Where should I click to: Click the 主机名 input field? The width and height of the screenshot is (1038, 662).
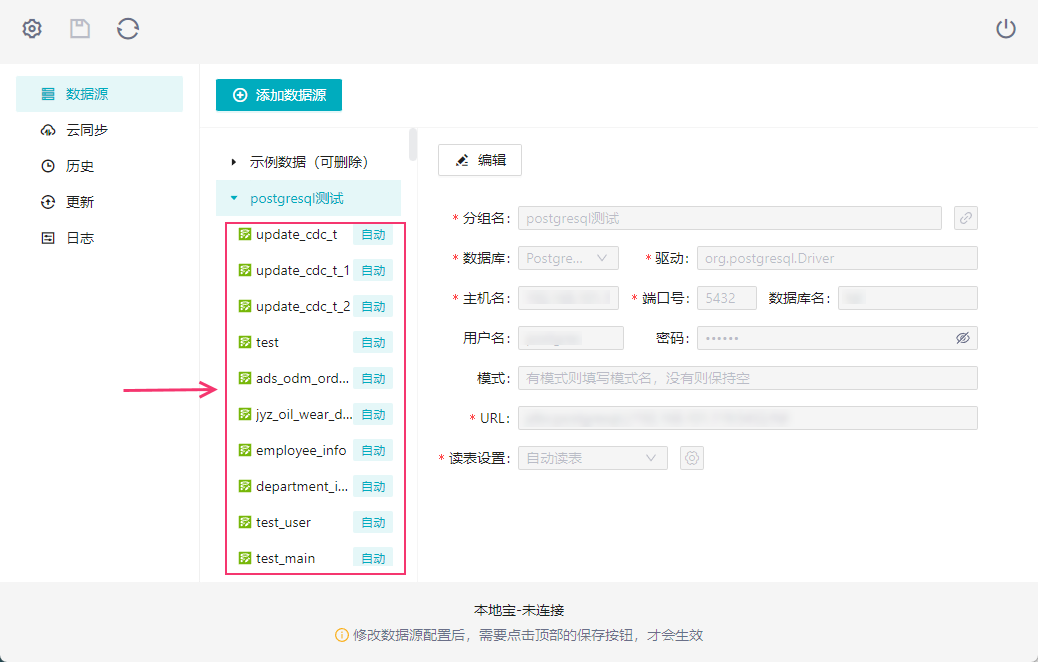point(568,298)
